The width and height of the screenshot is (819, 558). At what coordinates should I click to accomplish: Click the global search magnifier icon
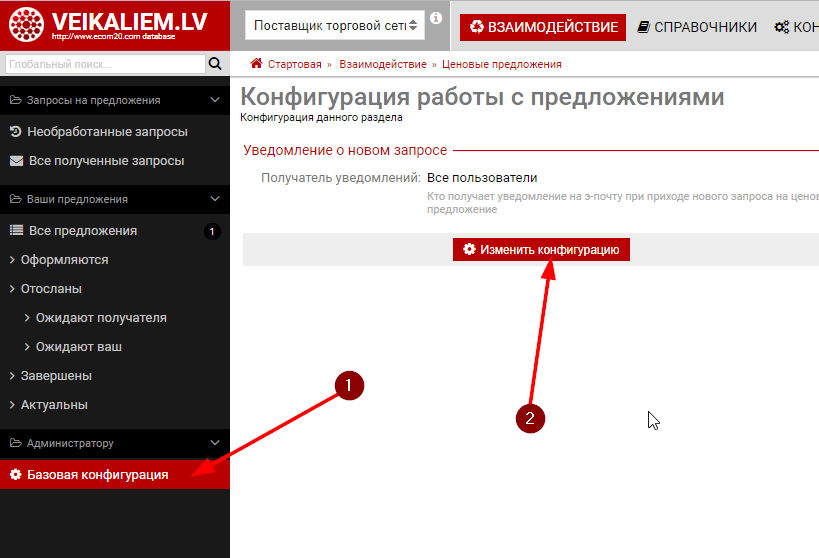tap(215, 64)
